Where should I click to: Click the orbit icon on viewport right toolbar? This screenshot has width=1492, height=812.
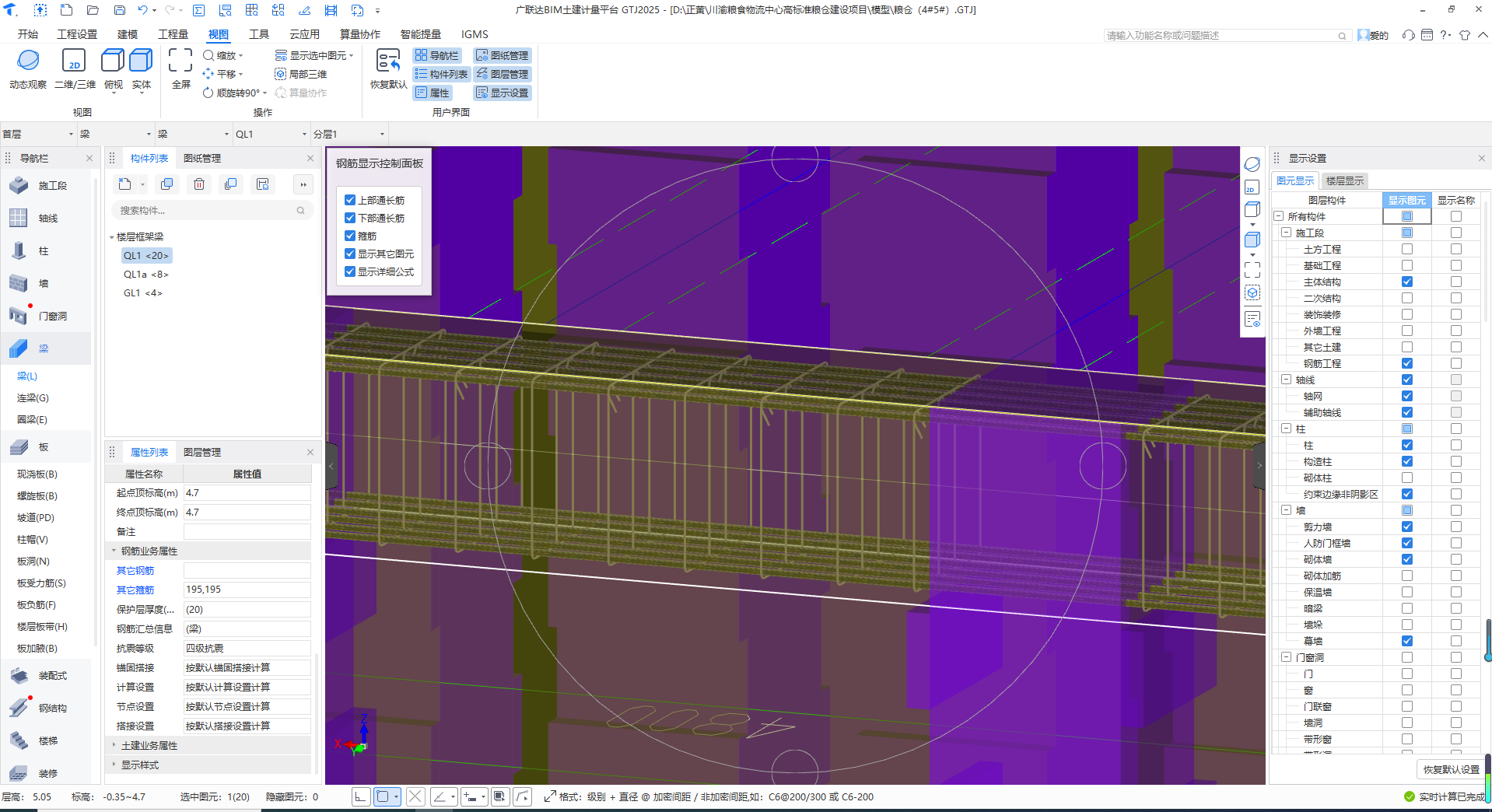tap(1252, 164)
